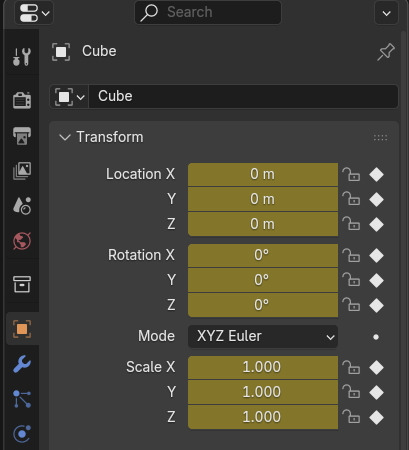The width and height of the screenshot is (409, 450).
Task: Click the Rotation Y keyframe diamond
Action: coord(376,281)
